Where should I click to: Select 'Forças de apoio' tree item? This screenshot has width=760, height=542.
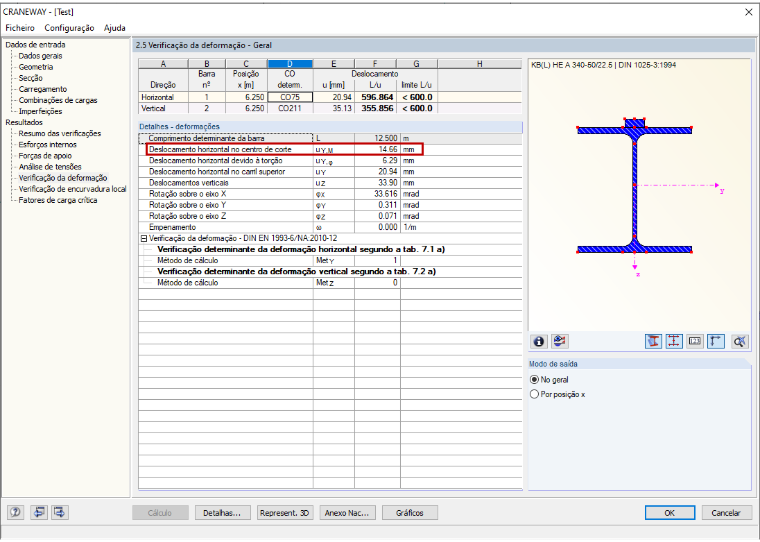[x=45, y=156]
